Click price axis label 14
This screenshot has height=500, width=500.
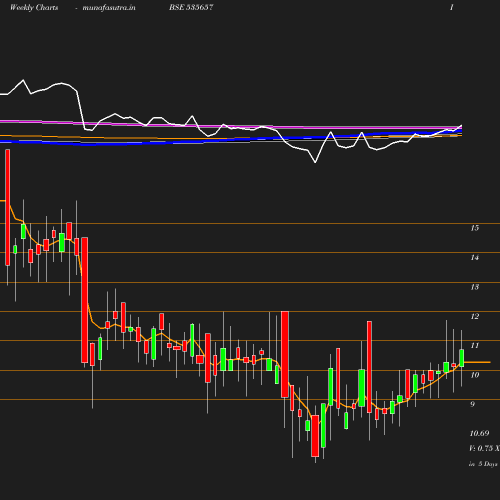click(x=475, y=257)
